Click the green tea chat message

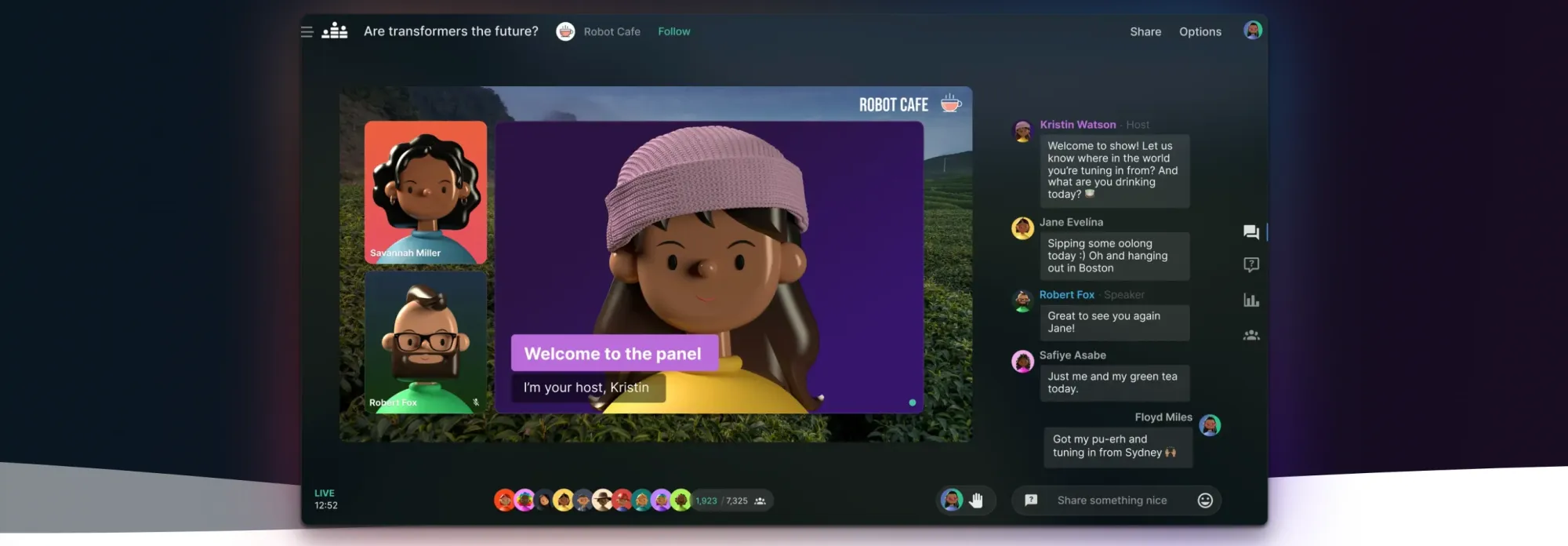(x=1114, y=383)
